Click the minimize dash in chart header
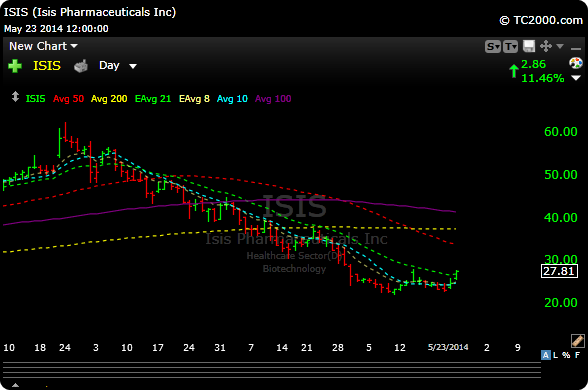The height and width of the screenshot is (390, 588). (576, 48)
